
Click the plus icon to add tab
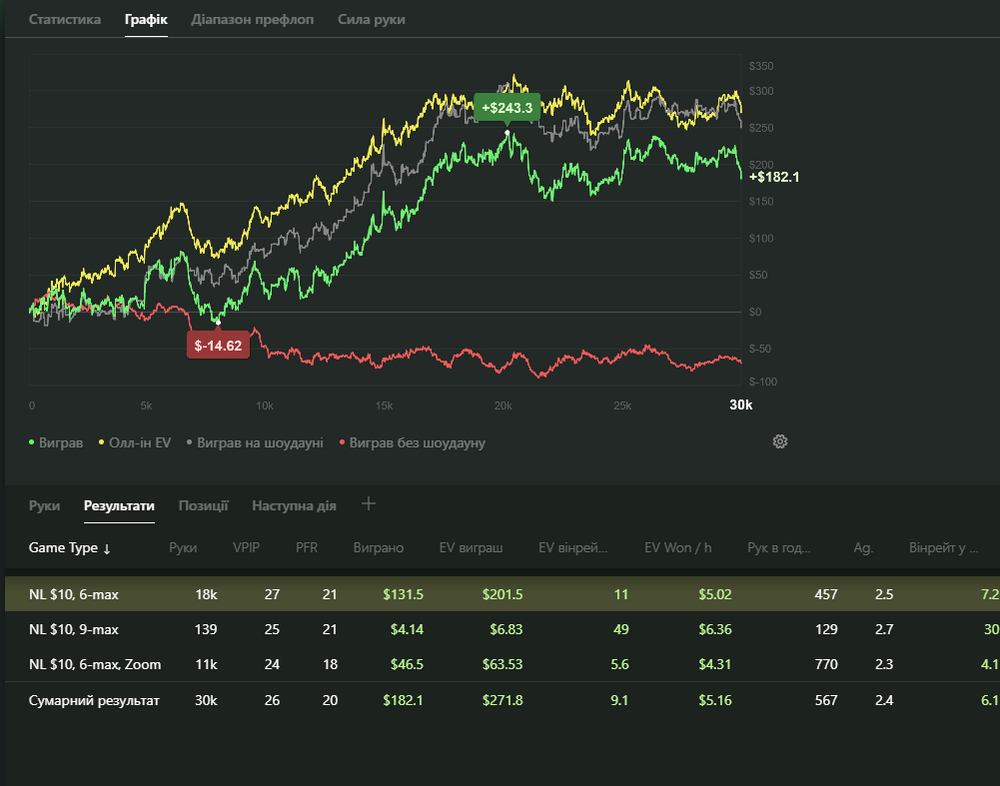[x=368, y=504]
